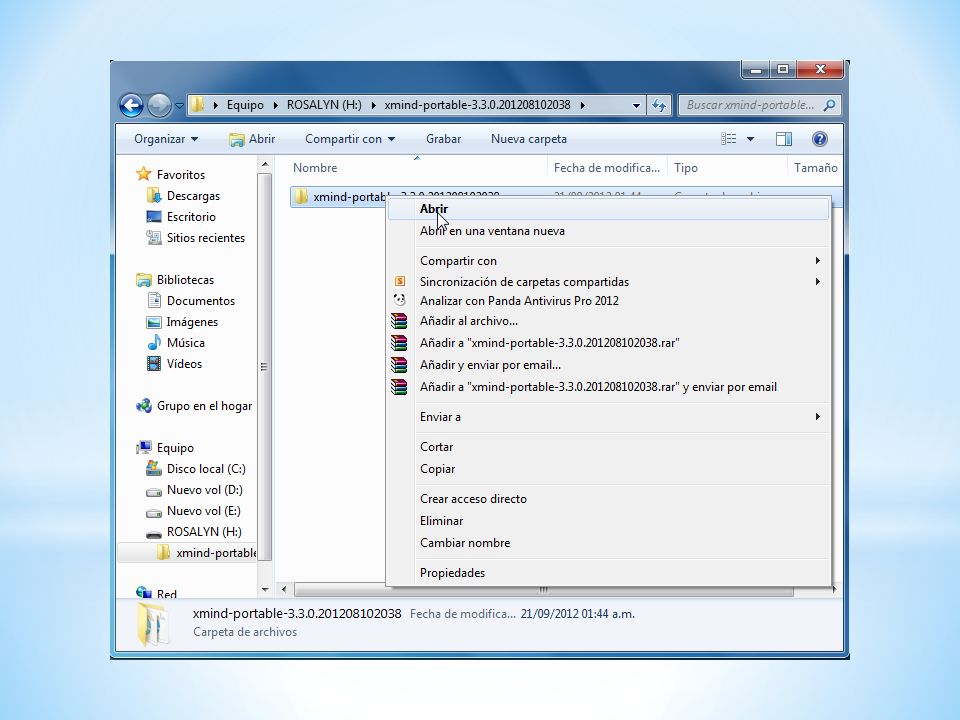Select the xmind-portable folder in the tree
The height and width of the screenshot is (720, 960).
point(206,553)
